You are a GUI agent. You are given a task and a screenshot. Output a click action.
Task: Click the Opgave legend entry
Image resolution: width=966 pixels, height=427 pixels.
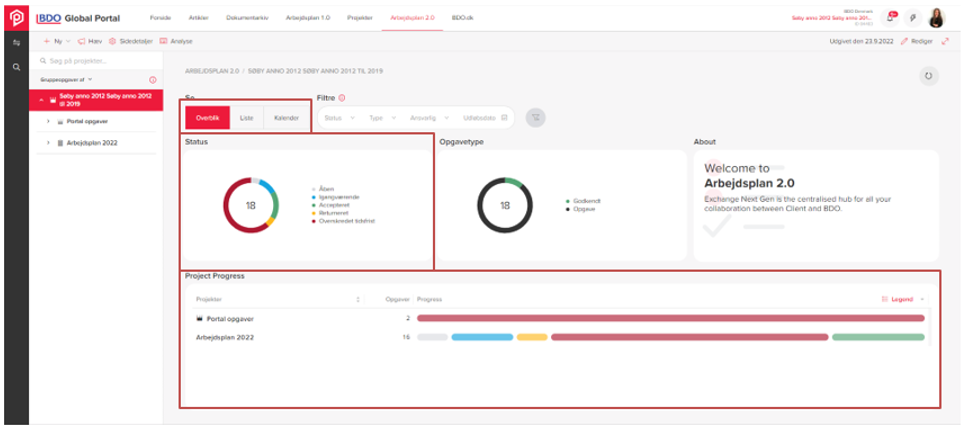pos(578,209)
